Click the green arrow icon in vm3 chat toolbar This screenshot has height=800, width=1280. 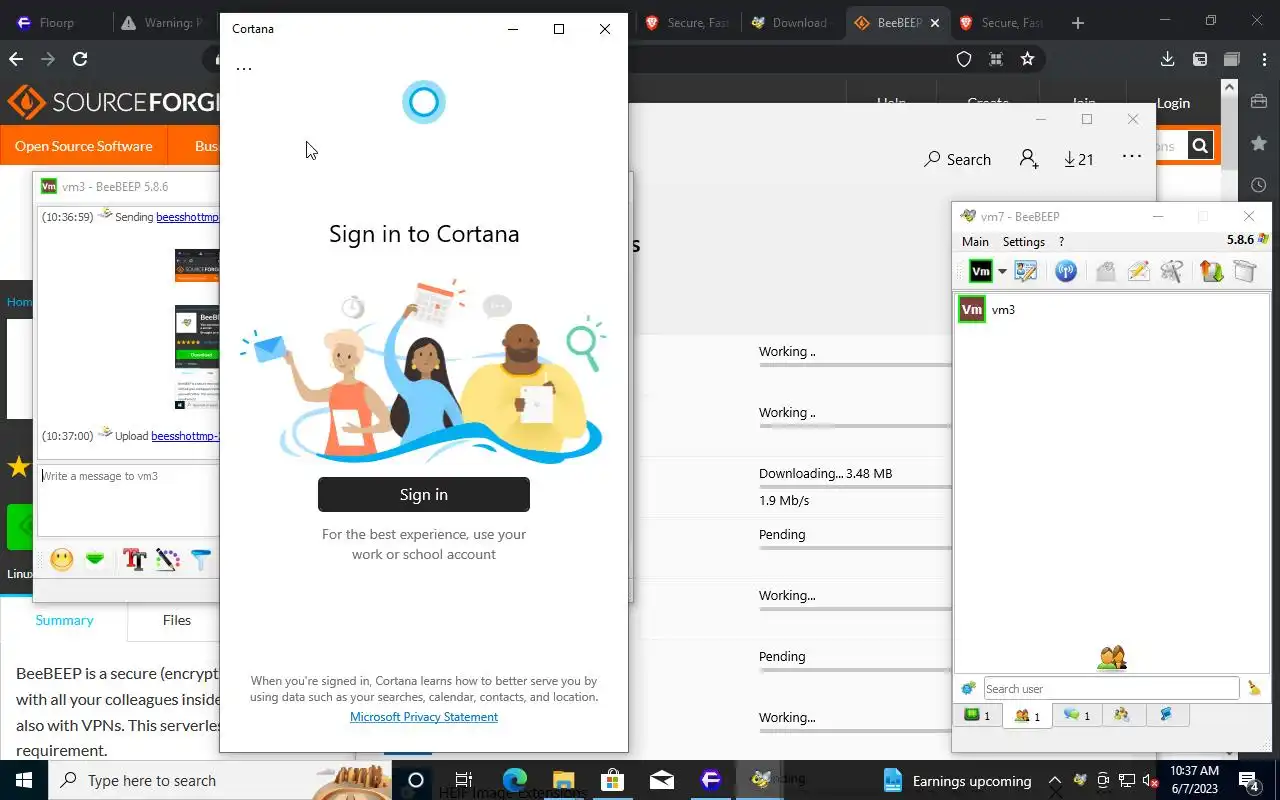pos(95,560)
